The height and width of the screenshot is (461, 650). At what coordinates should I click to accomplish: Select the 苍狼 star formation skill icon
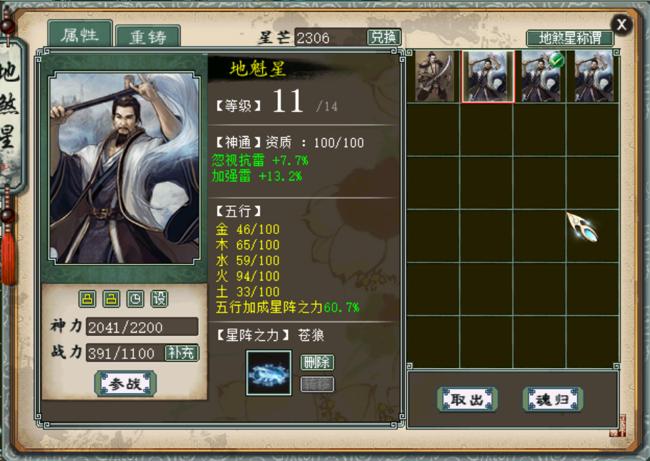pos(269,373)
